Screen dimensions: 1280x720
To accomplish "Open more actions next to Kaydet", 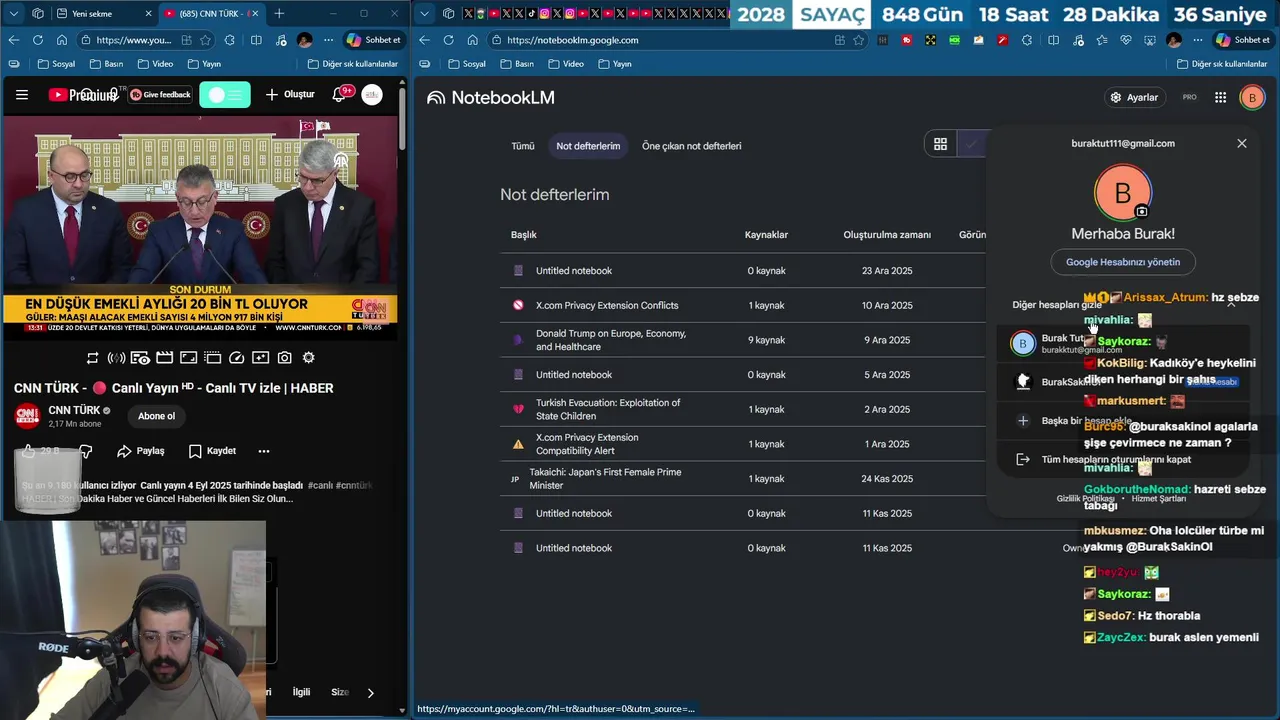I will click(x=264, y=451).
